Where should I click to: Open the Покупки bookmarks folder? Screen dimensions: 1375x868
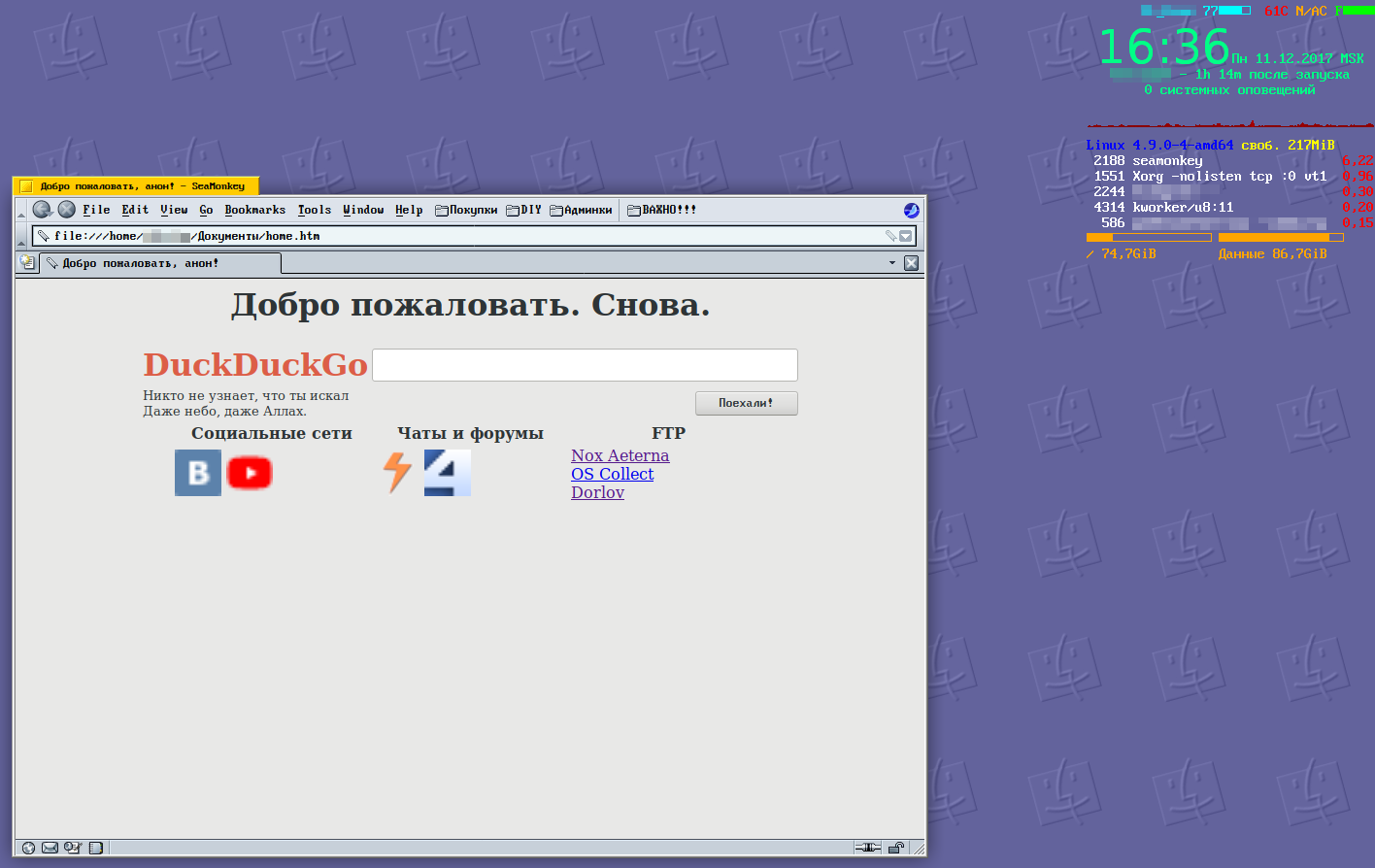coord(466,210)
